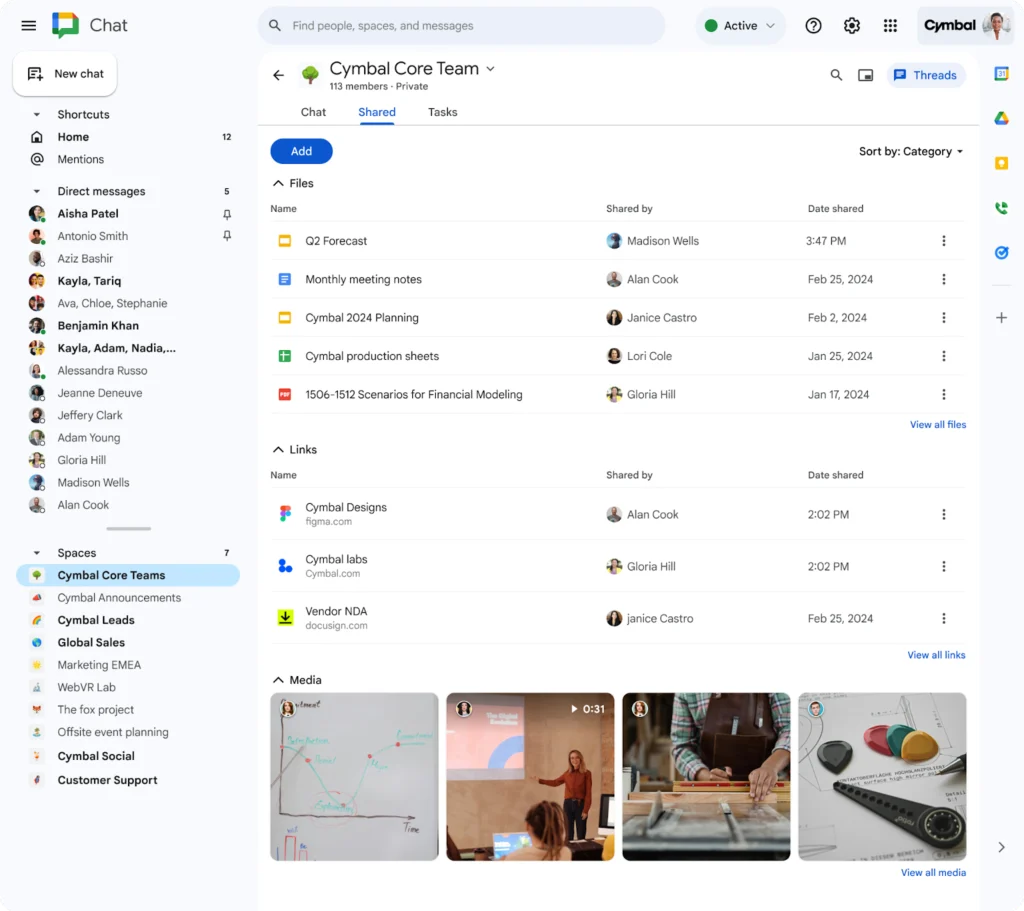Open the Sort by Category dropdown
This screenshot has height=911, width=1024.
pos(910,151)
